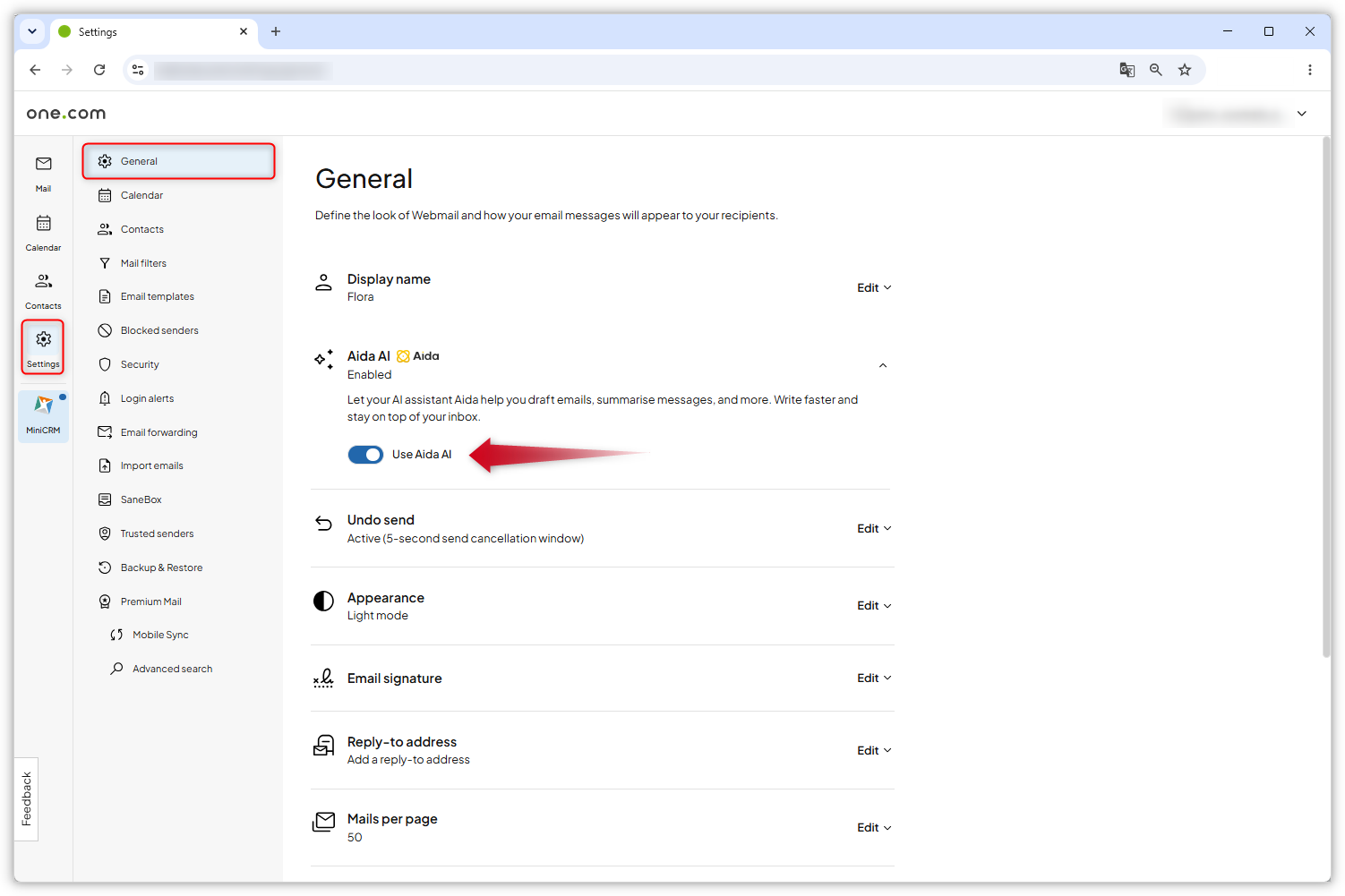Expand Mails per page Edit dropdown
Screen dimensions: 1345x896
[874, 828]
